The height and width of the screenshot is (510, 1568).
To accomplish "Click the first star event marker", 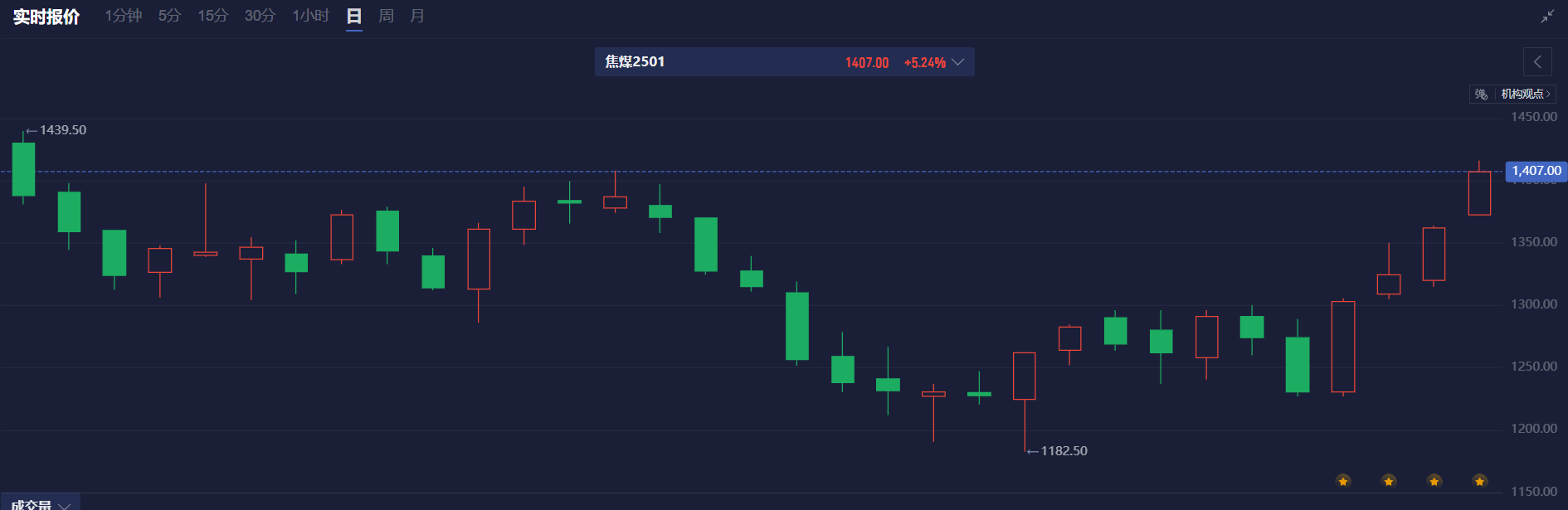I will tap(1343, 481).
